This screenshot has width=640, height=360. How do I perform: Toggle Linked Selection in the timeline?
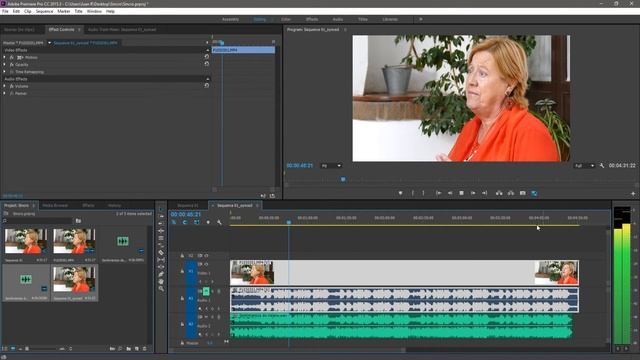coord(196,222)
